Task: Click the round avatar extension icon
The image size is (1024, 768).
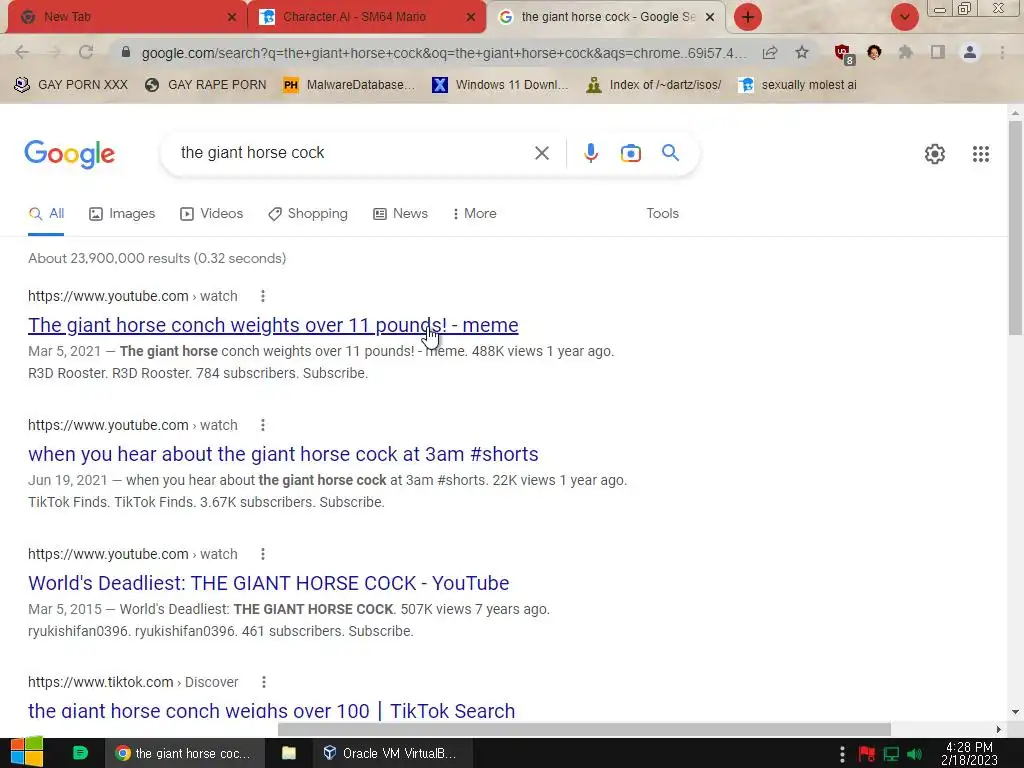Action: point(874,52)
